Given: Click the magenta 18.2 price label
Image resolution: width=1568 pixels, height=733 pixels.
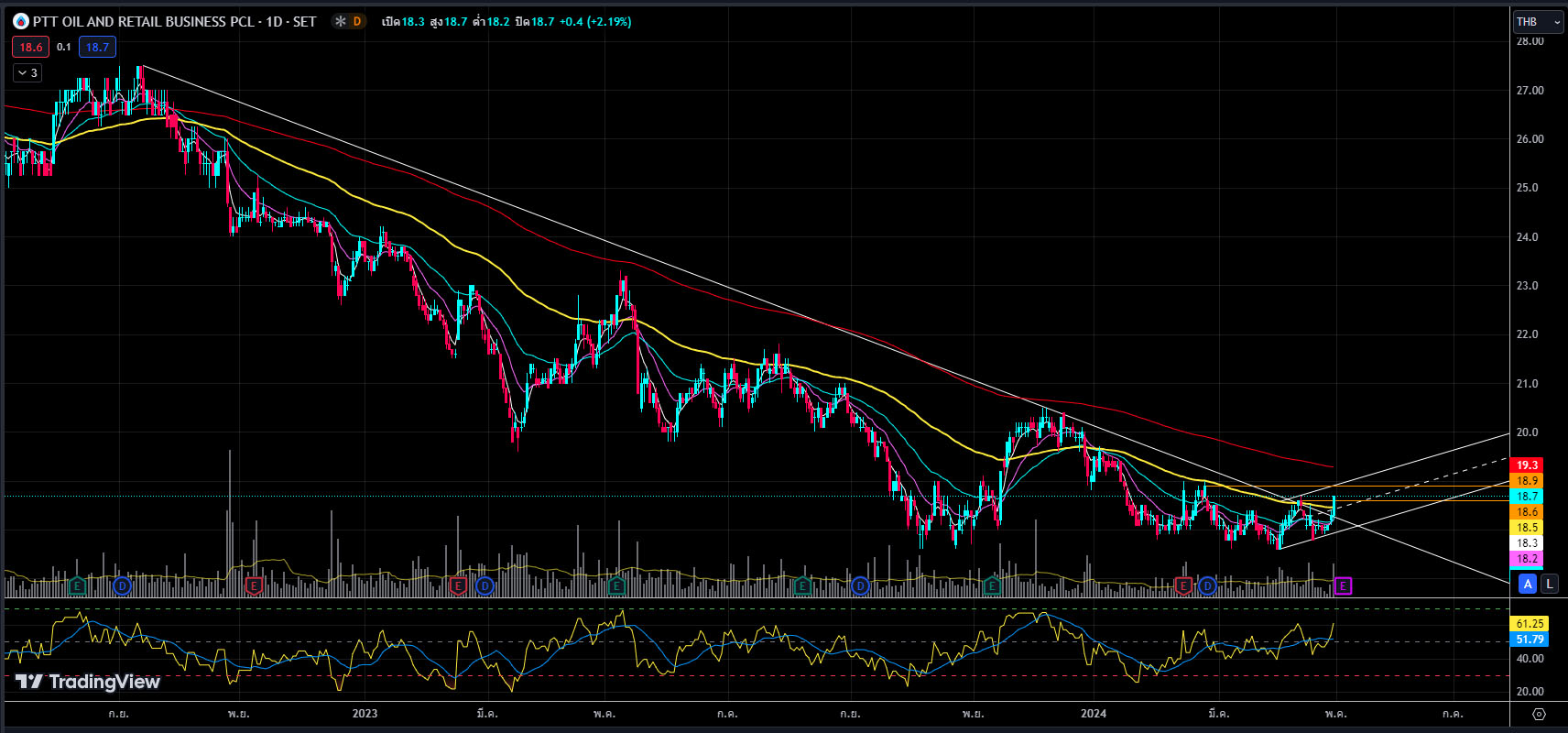Looking at the screenshot, I should (x=1527, y=559).
